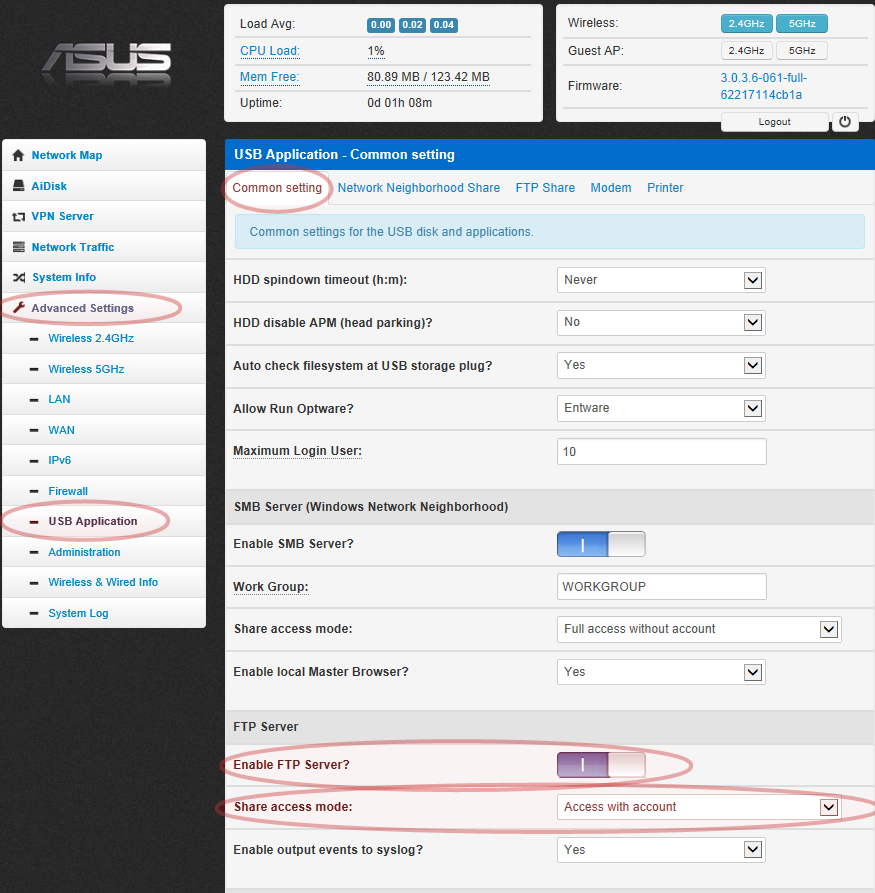Toggle the Enable SMB Server switch
The width and height of the screenshot is (875, 893).
pyautogui.click(x=601, y=544)
